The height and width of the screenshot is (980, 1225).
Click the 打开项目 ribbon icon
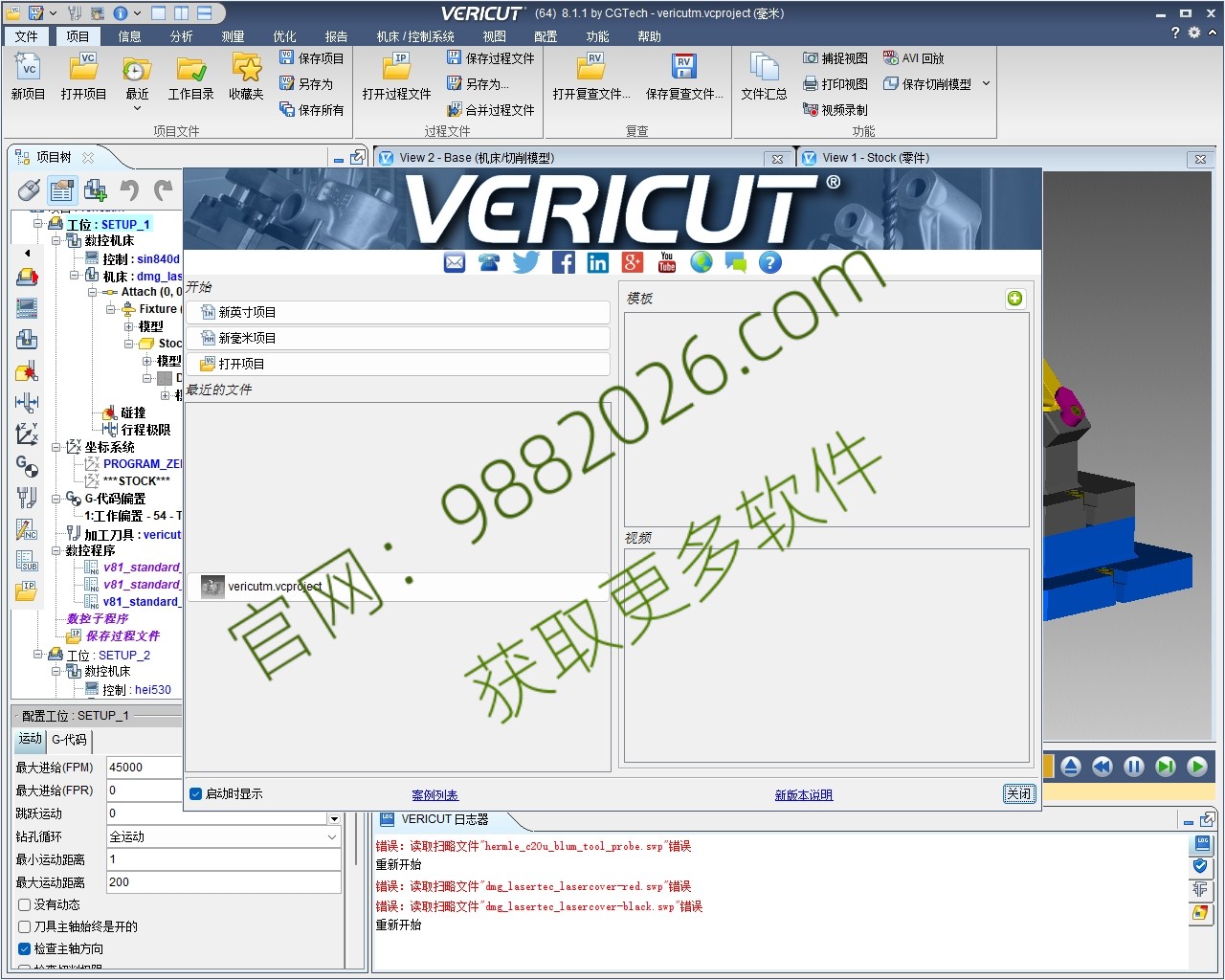[83, 77]
